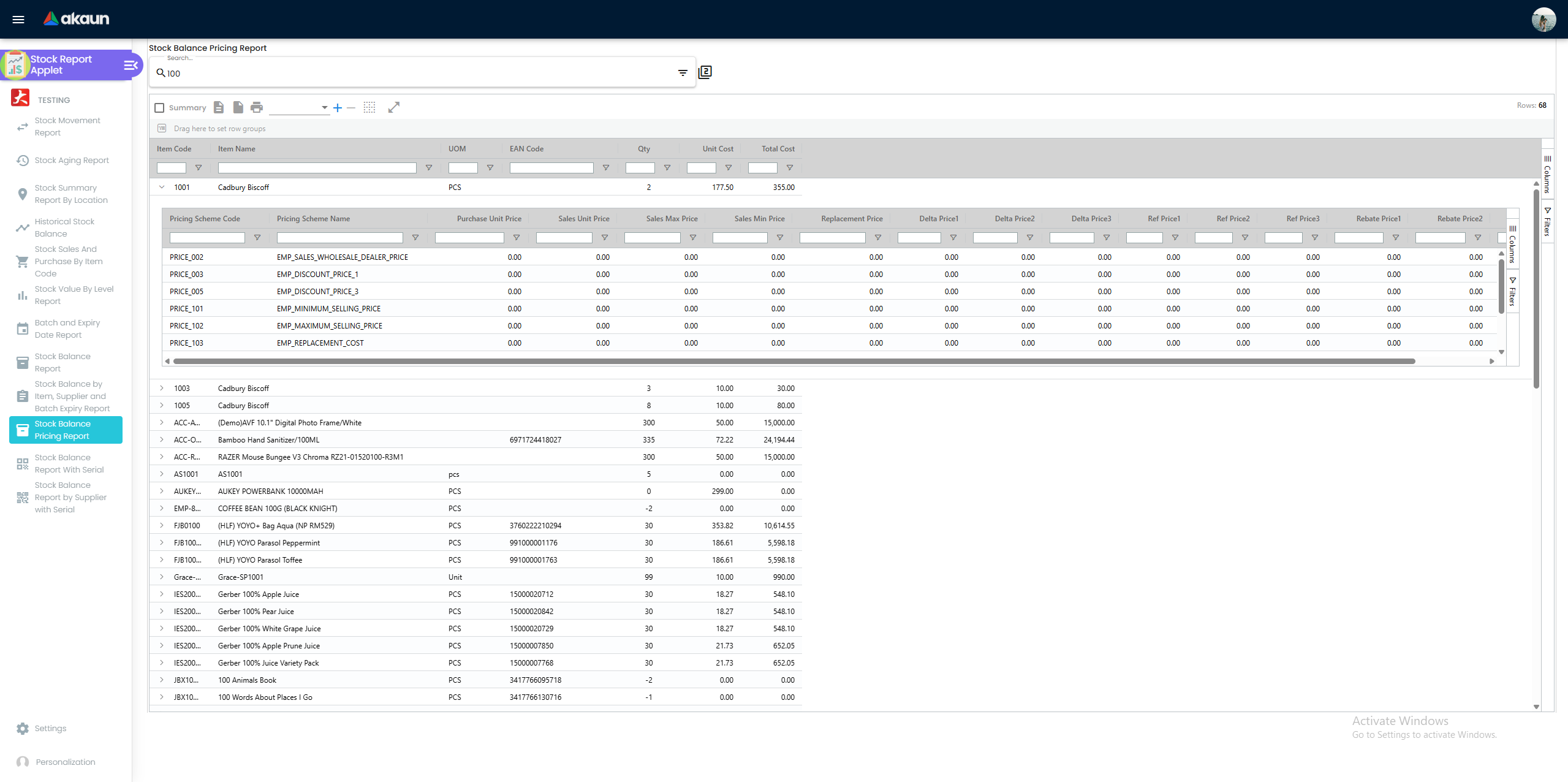Open Stock Aging Report
Image resolution: width=1568 pixels, height=782 pixels.
pyautogui.click(x=66, y=161)
